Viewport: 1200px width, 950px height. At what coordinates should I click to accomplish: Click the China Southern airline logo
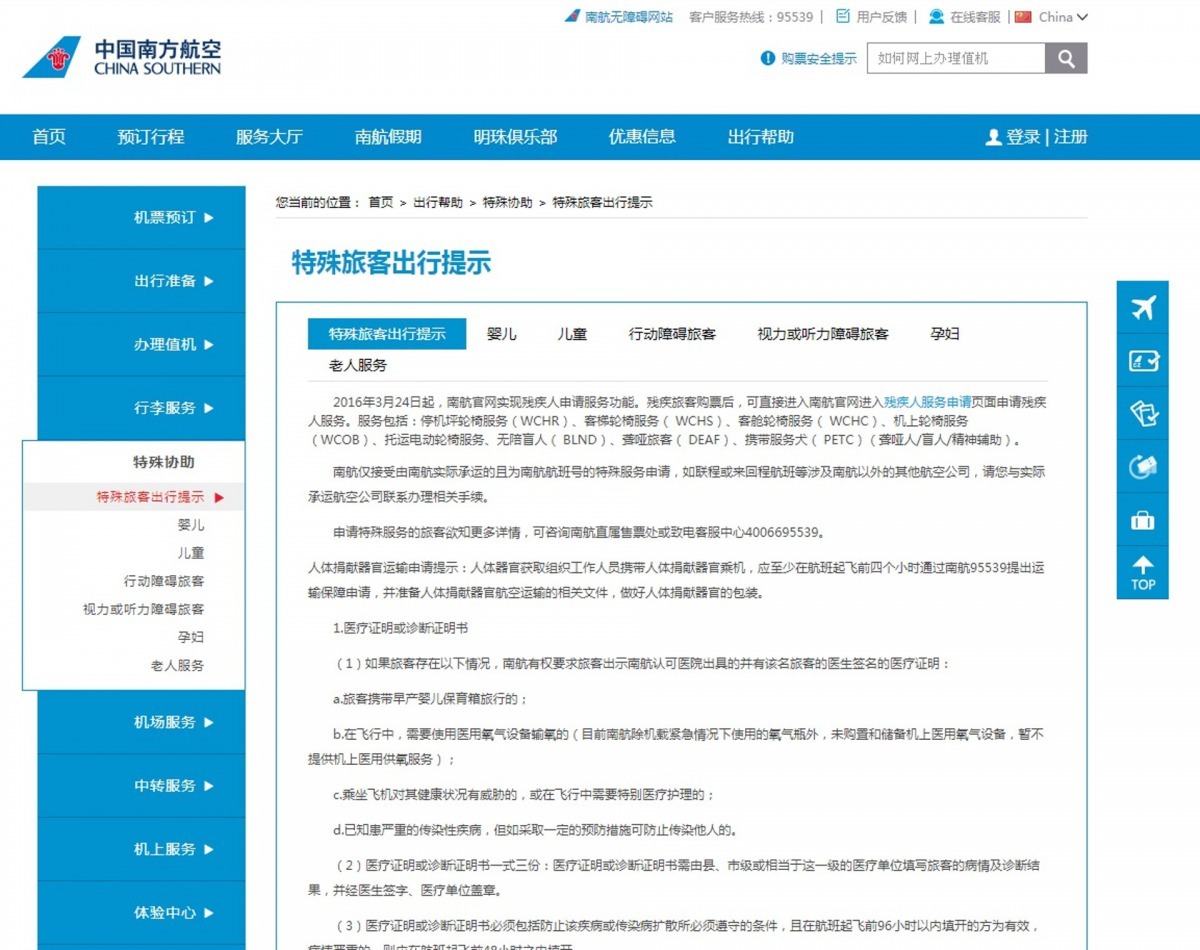point(120,57)
